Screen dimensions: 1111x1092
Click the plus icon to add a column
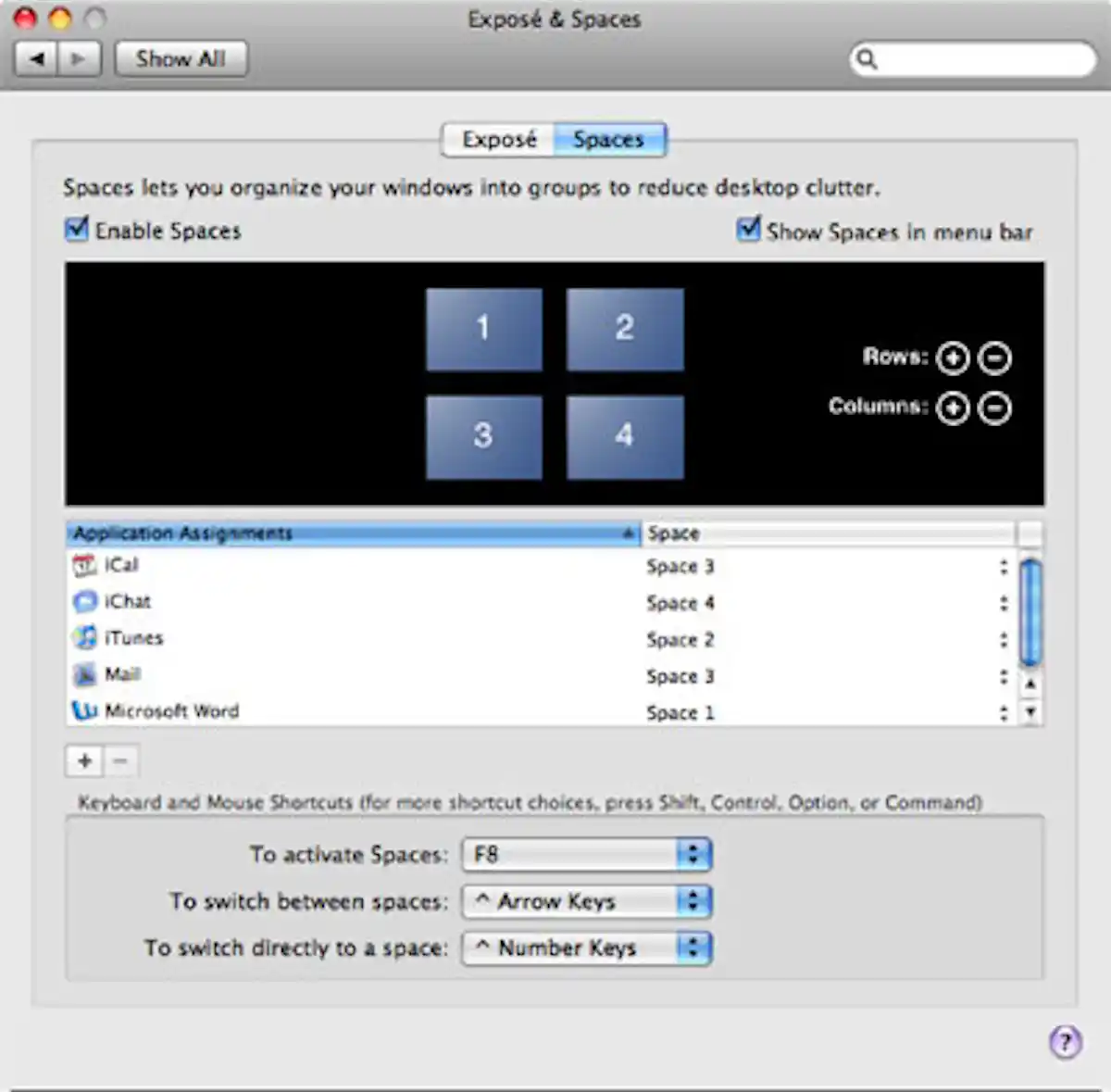[x=953, y=408]
